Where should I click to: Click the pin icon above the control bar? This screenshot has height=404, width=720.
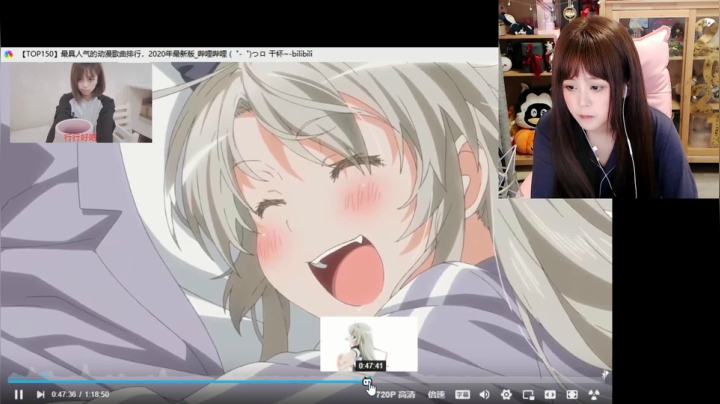pos(605,375)
